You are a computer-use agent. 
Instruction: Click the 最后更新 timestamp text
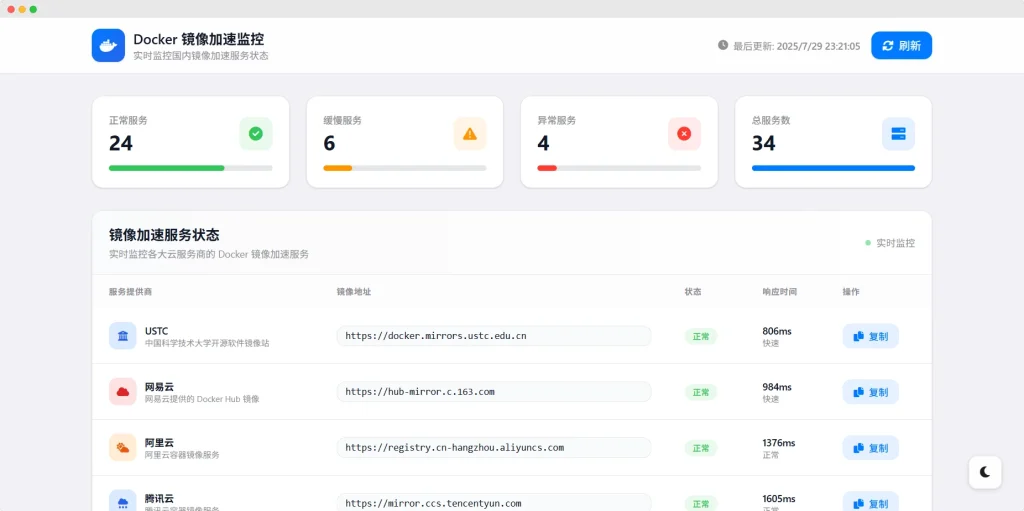(x=797, y=46)
